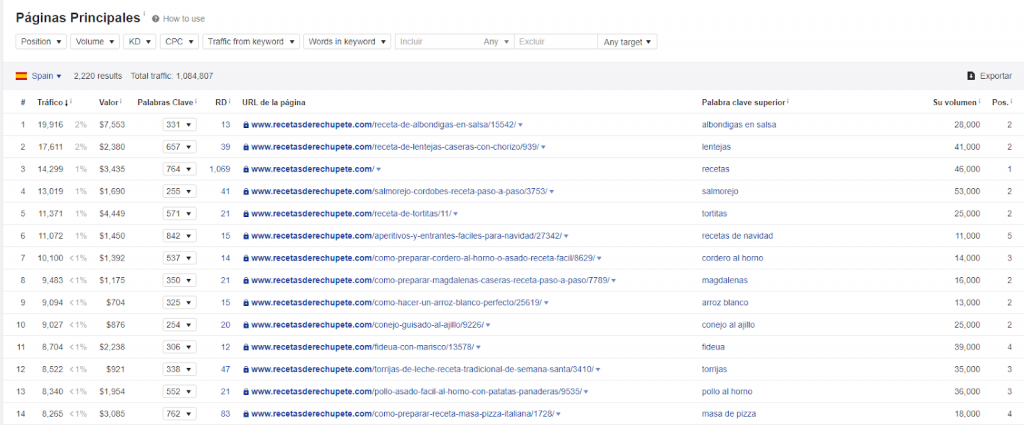Screen dimensions: 1024x425
Task: Open the Words in keyword filter
Action: 347,42
